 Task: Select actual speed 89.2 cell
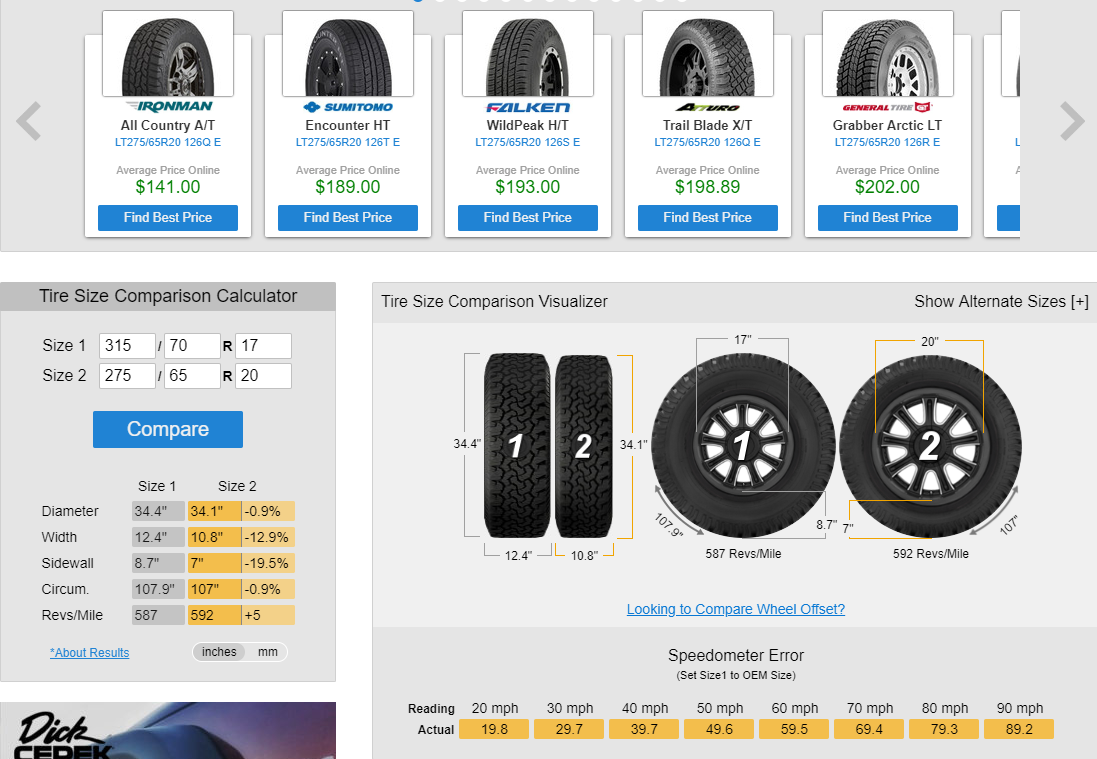click(1019, 730)
